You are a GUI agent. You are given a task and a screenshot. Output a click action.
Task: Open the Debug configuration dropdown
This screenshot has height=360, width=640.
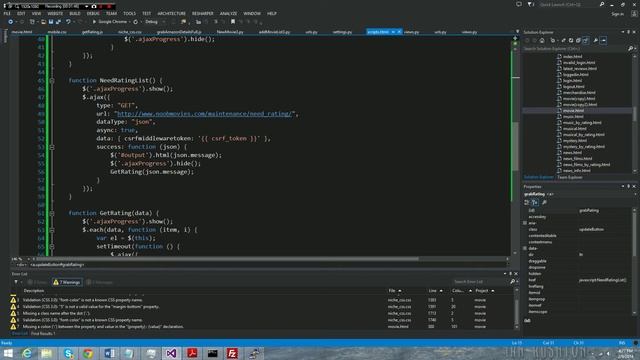click(155, 22)
